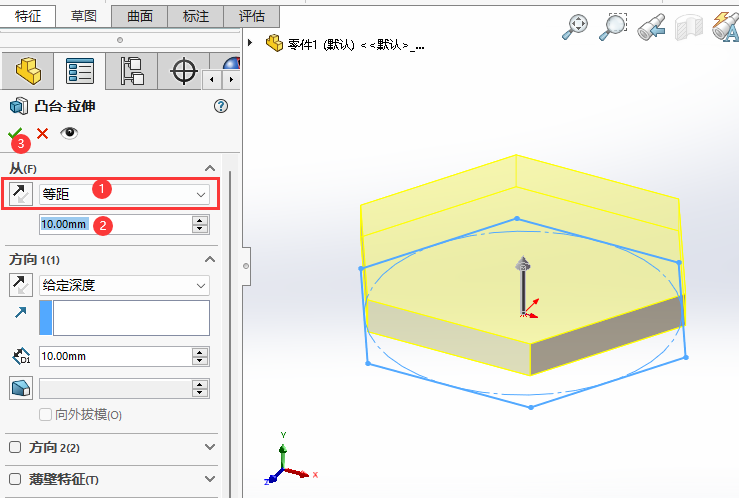Toggle detailed preview eye icon

[69, 133]
